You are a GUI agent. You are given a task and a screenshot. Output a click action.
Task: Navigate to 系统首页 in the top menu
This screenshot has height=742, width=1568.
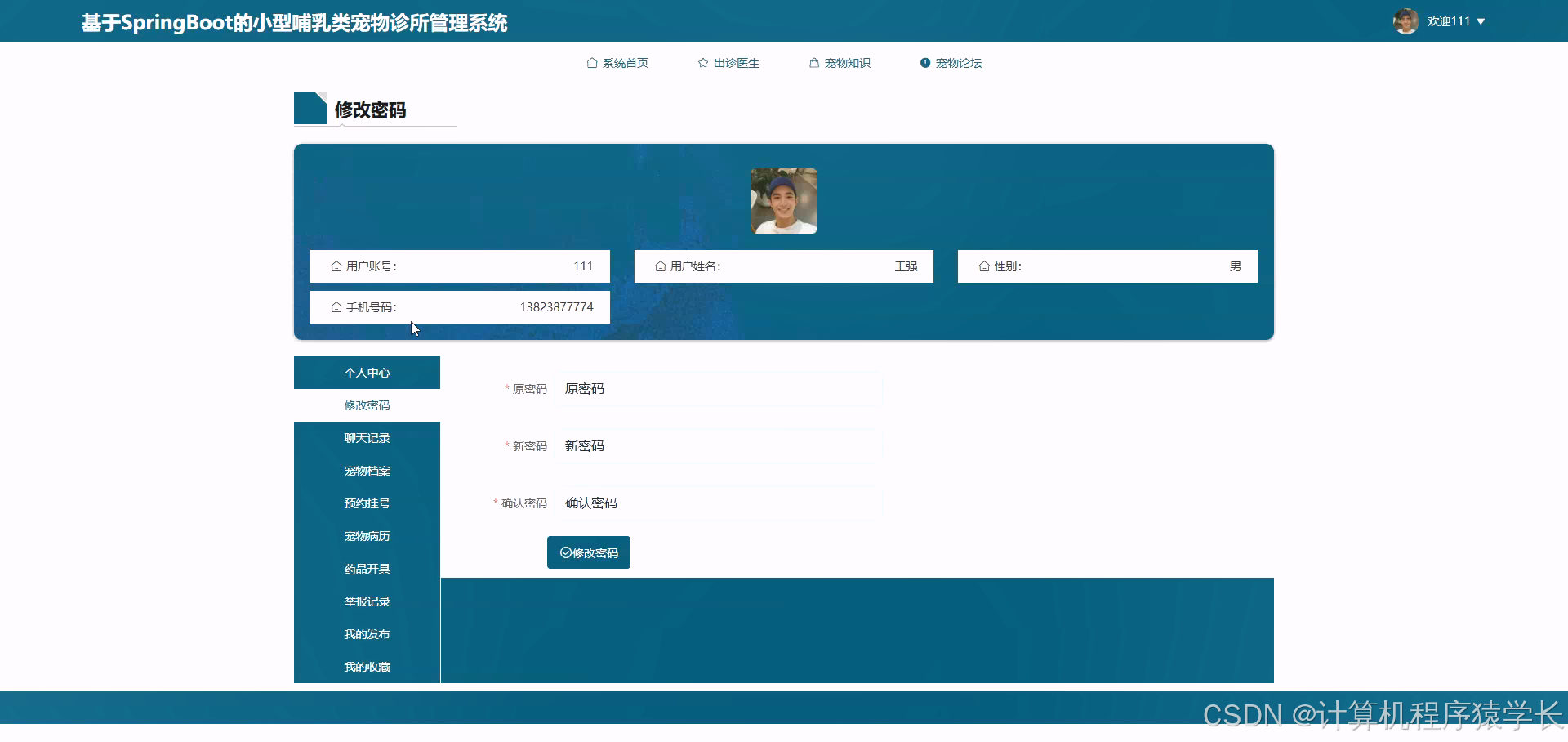pyautogui.click(x=625, y=62)
